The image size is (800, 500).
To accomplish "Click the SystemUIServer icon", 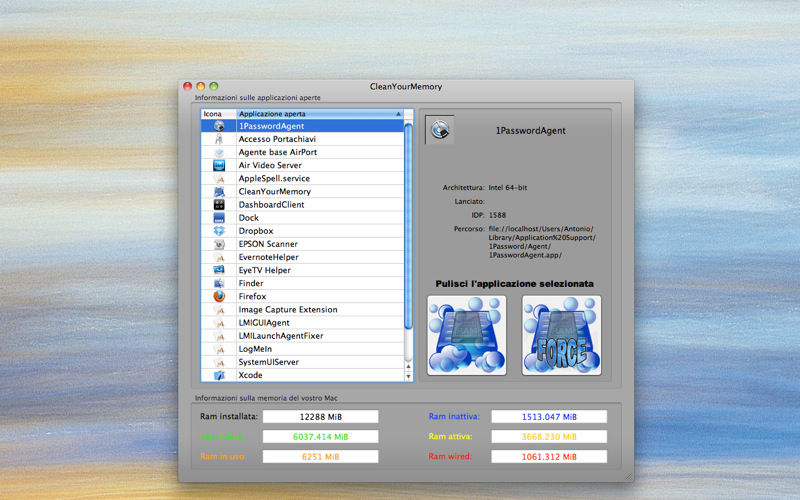I will coord(219,362).
